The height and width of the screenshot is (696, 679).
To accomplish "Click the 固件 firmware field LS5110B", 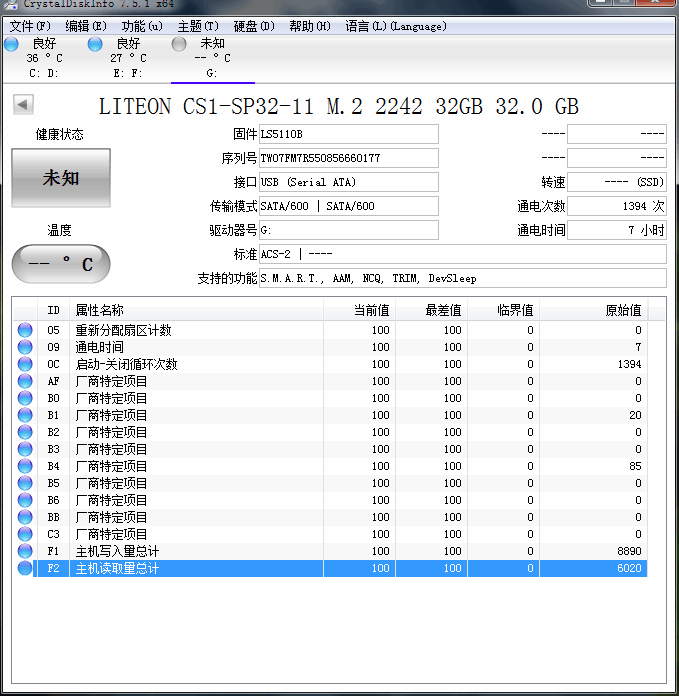I will 349,134.
